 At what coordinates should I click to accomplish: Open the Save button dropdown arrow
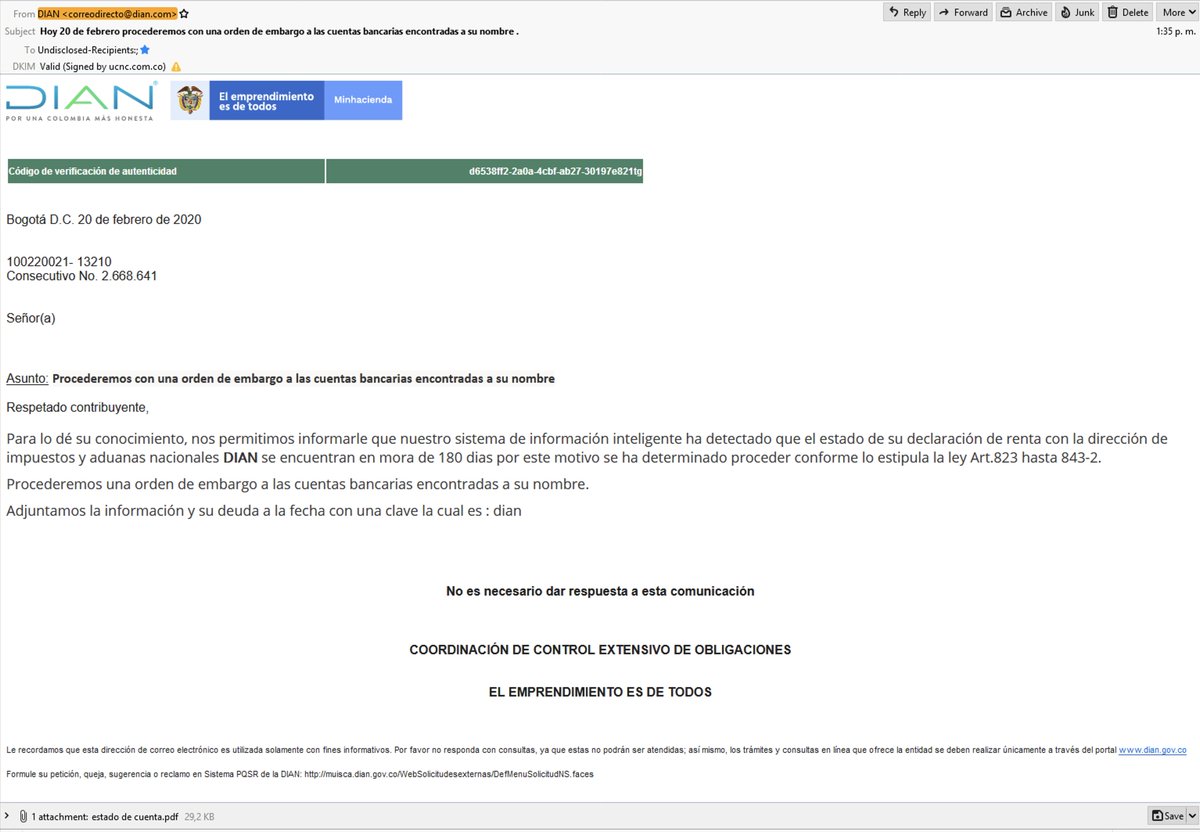(x=1190, y=816)
